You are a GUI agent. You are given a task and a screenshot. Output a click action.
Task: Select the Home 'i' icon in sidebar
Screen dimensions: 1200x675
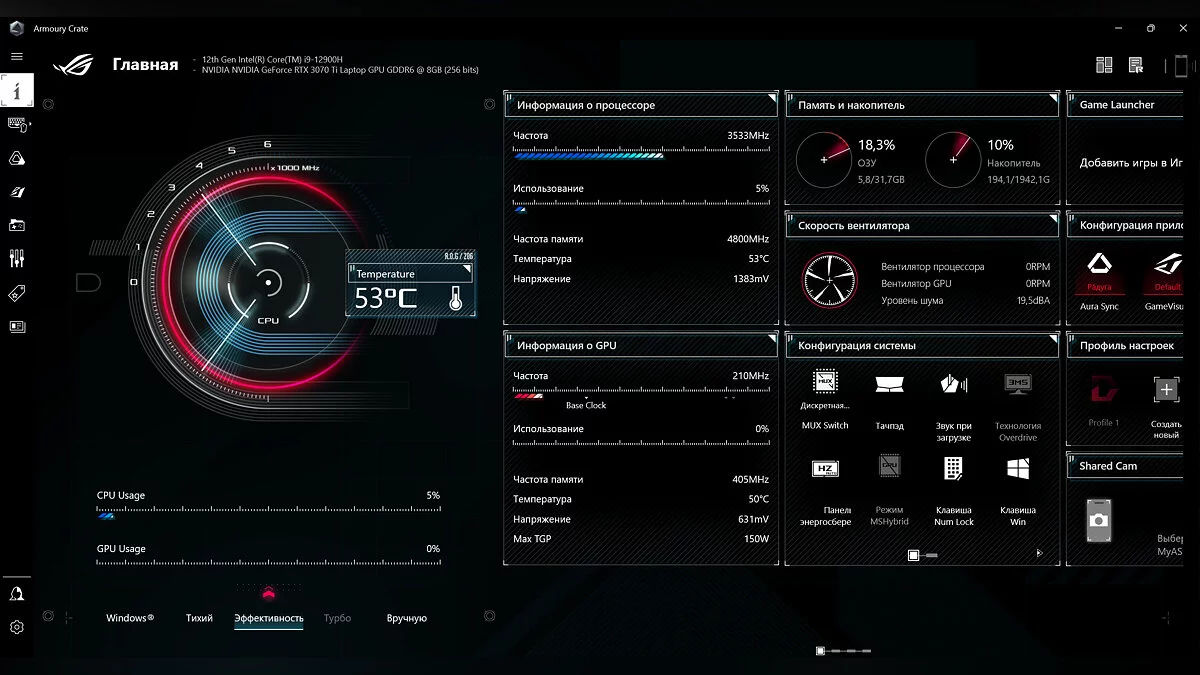(x=17, y=90)
